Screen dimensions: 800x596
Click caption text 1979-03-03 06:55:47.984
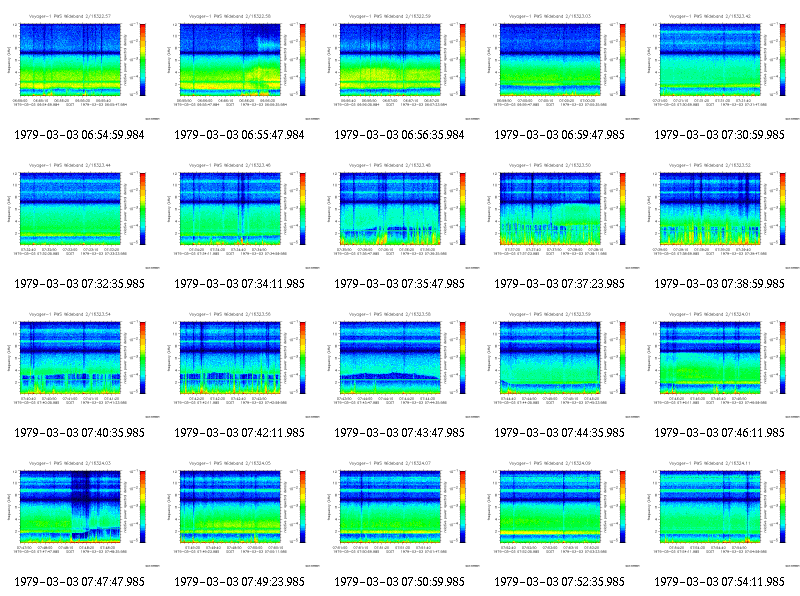239,135
